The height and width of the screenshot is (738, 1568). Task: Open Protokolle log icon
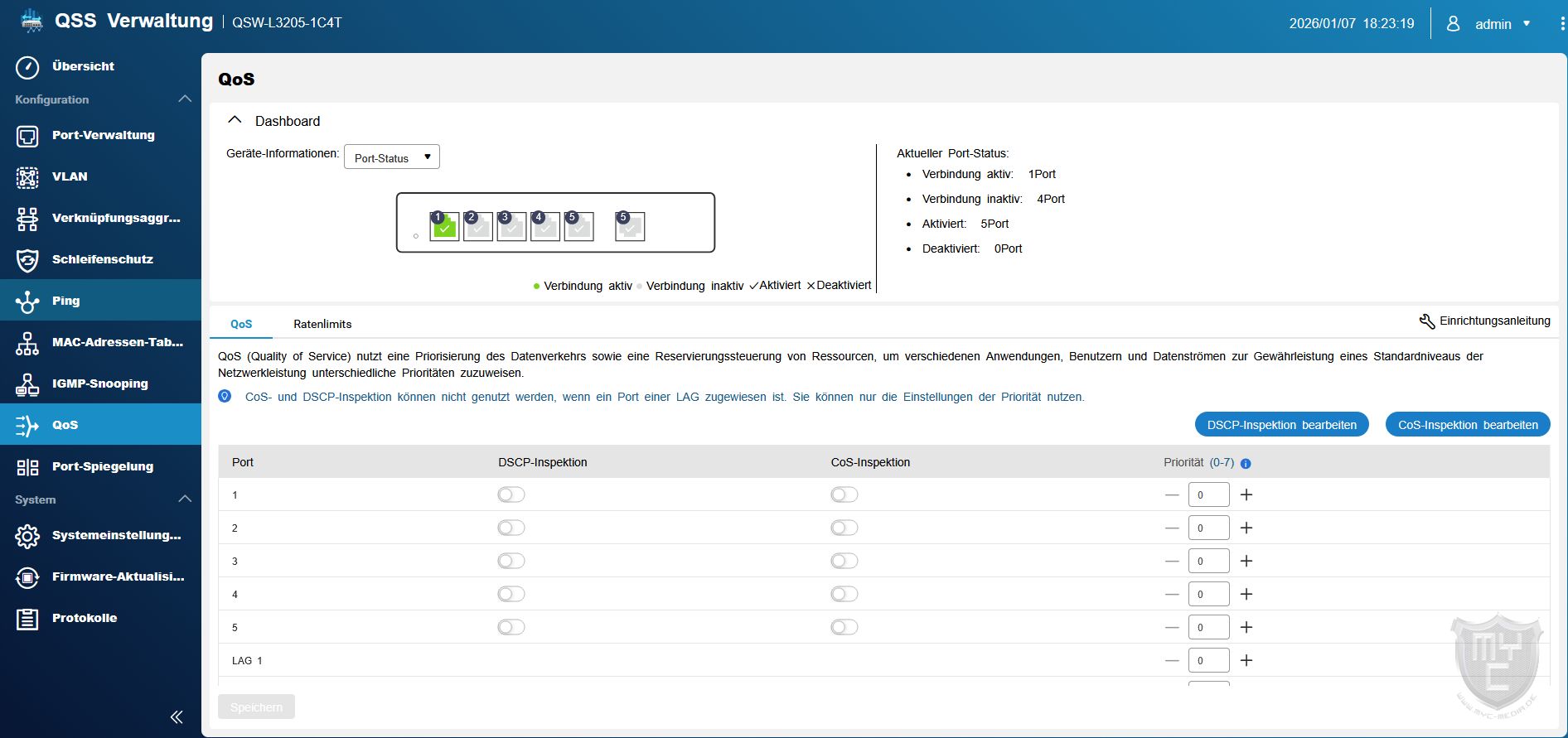(27, 619)
